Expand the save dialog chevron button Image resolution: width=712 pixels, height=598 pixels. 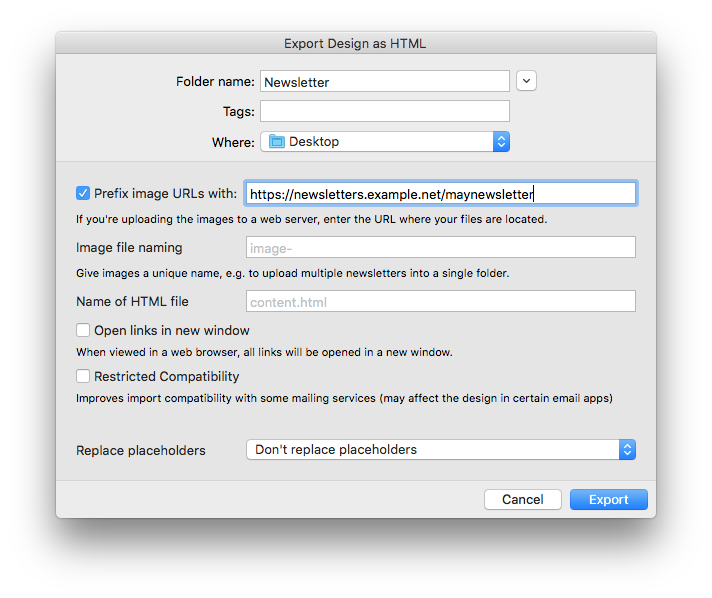click(x=526, y=81)
